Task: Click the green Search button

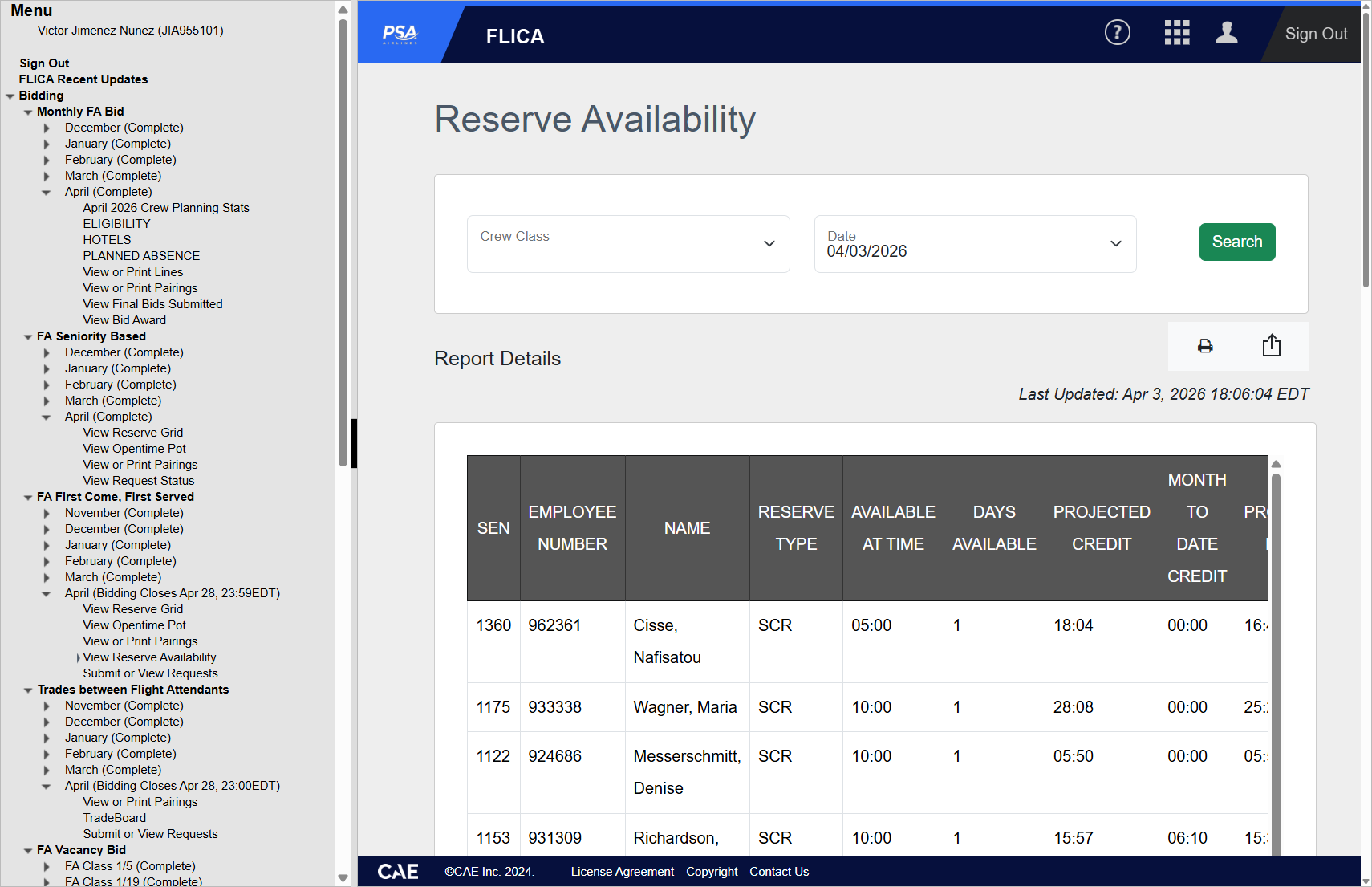Action: (x=1236, y=242)
